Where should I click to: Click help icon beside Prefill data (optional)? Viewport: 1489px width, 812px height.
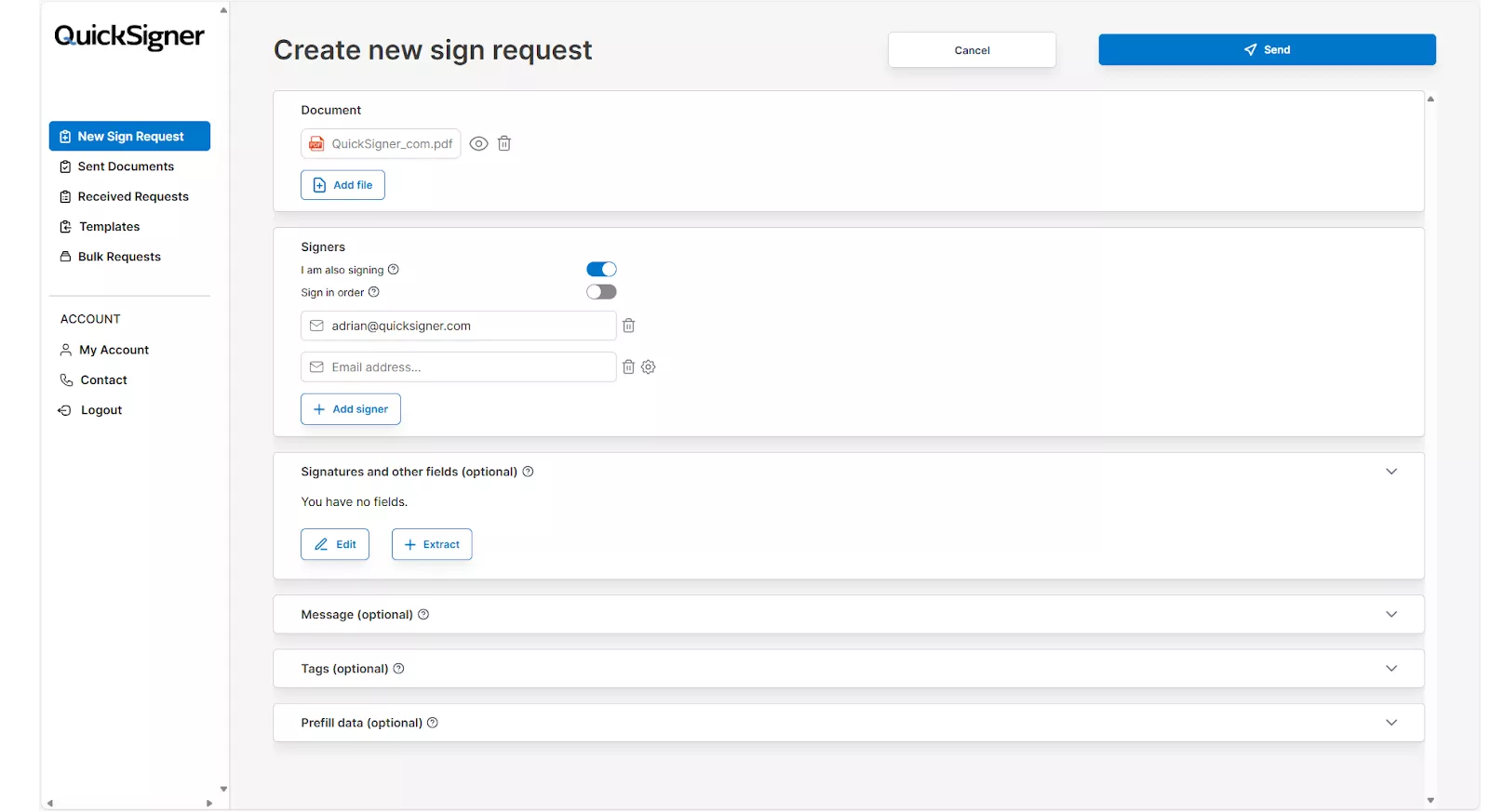[x=433, y=723]
